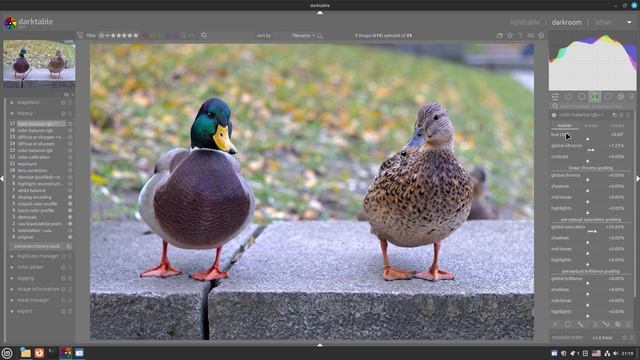The image size is (640, 360).
Task: Select drawn and parametric mask icon
Action: (605, 324)
